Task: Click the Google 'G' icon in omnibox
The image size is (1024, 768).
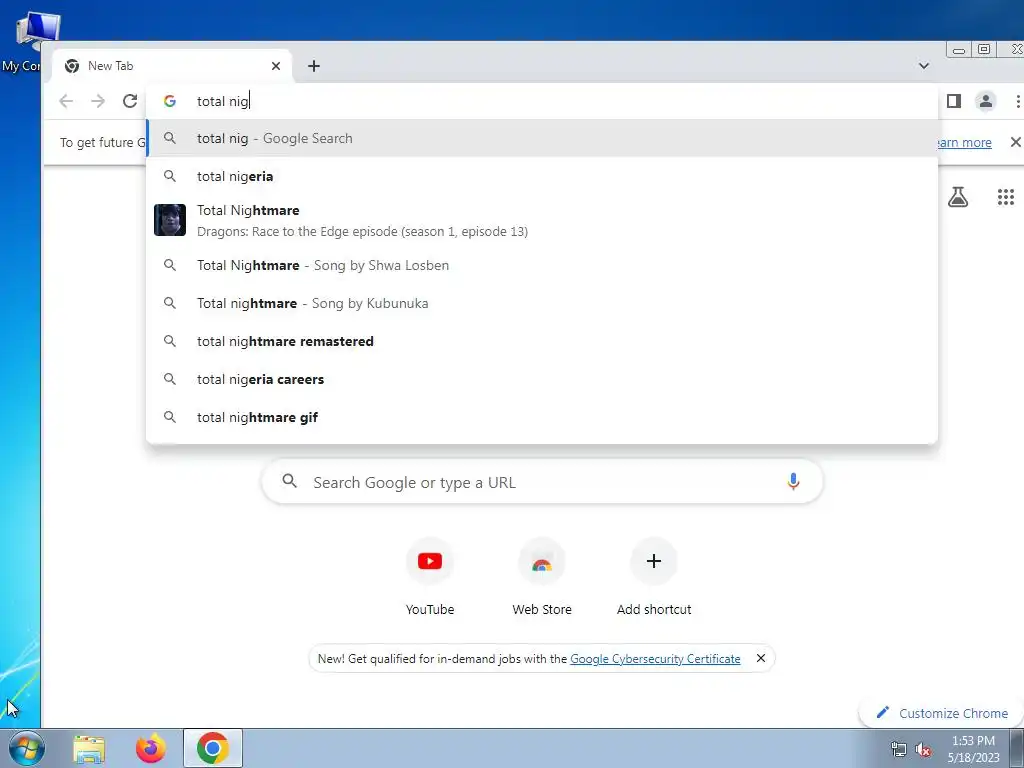Action: (170, 101)
